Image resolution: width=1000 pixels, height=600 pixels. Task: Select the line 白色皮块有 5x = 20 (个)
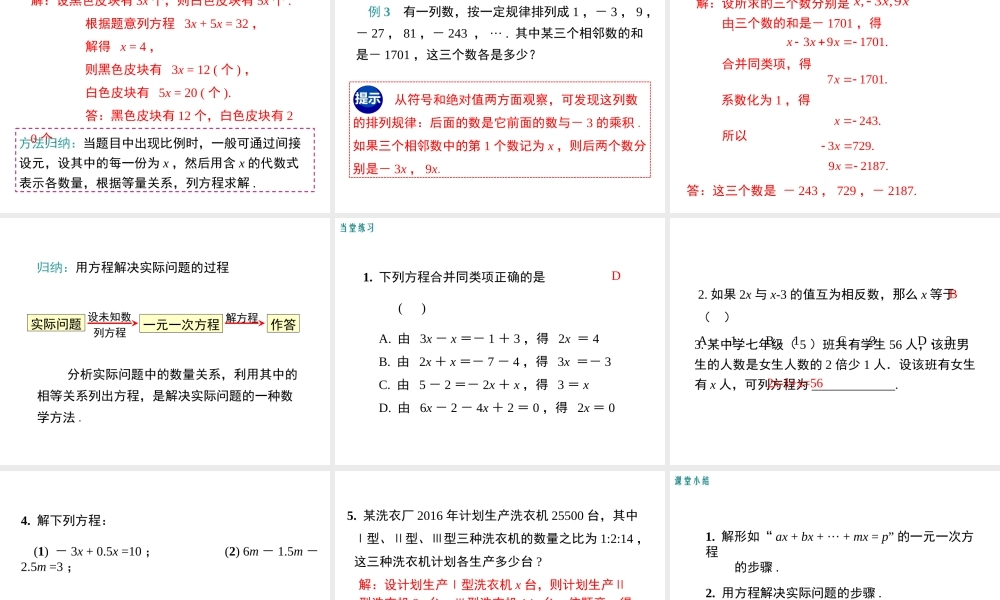click(158, 93)
